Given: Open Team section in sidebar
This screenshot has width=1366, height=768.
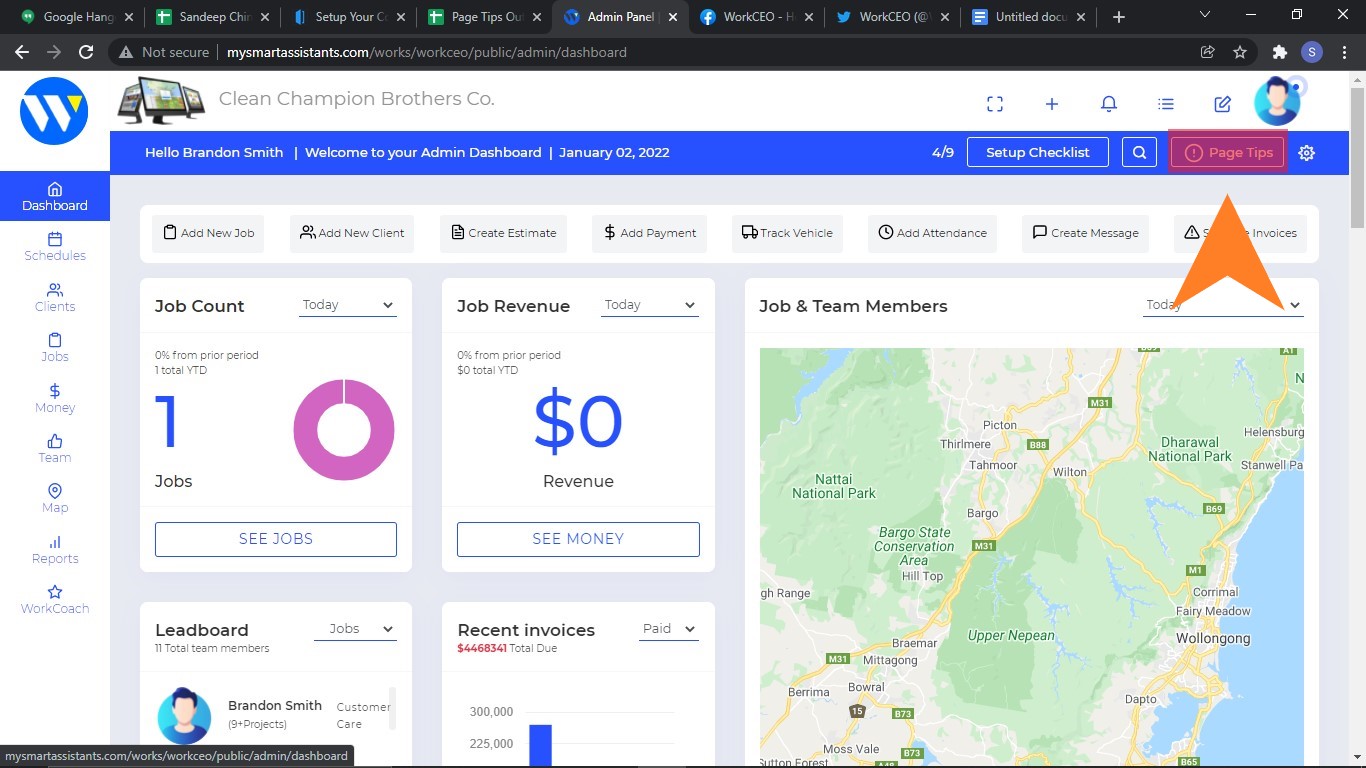Looking at the screenshot, I should point(55,448).
